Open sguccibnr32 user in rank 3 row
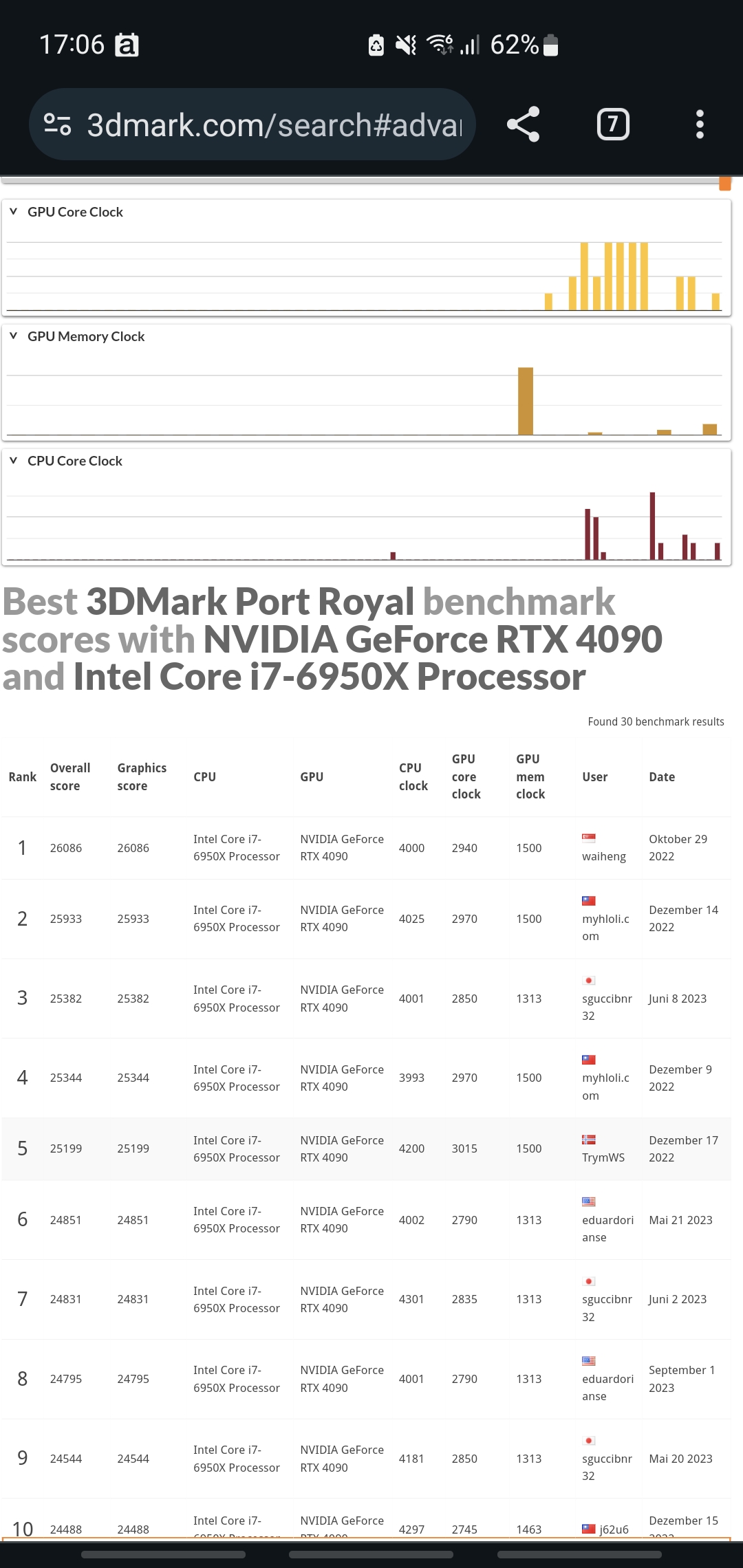Viewport: 743px width, 1568px height. 607,1007
